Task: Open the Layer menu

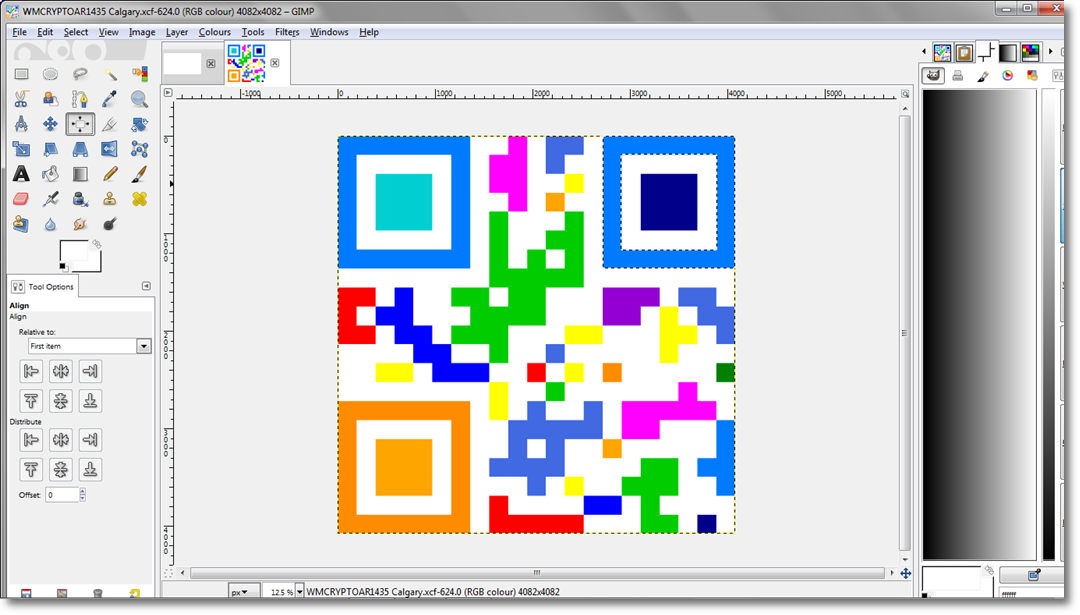Action: [x=176, y=32]
